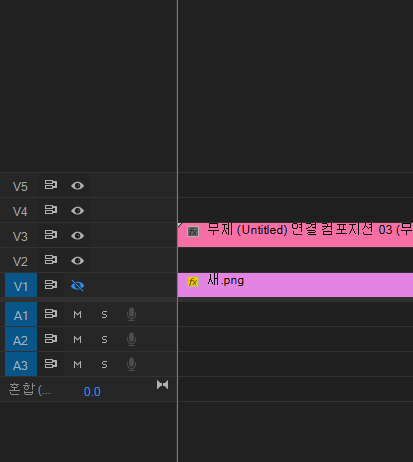Mute audio track A3
413x462 pixels.
point(77,364)
